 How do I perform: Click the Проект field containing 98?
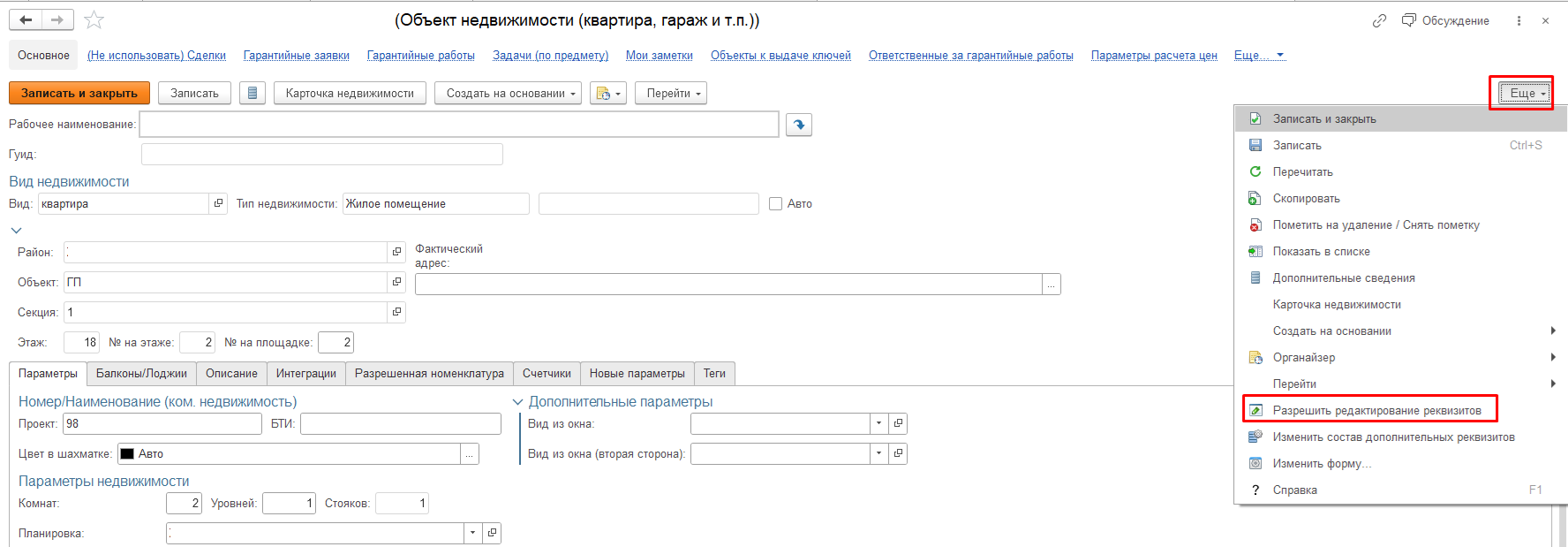162,423
